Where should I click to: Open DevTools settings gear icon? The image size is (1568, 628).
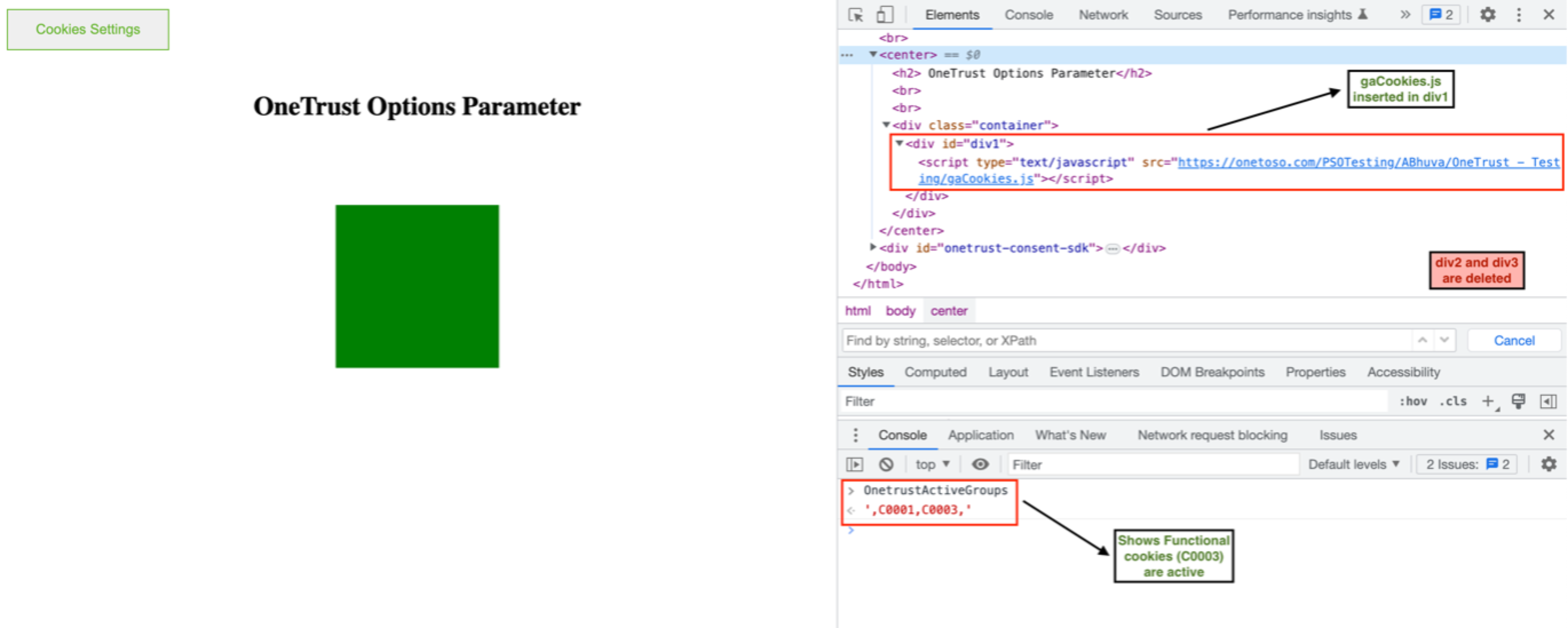[x=1488, y=14]
